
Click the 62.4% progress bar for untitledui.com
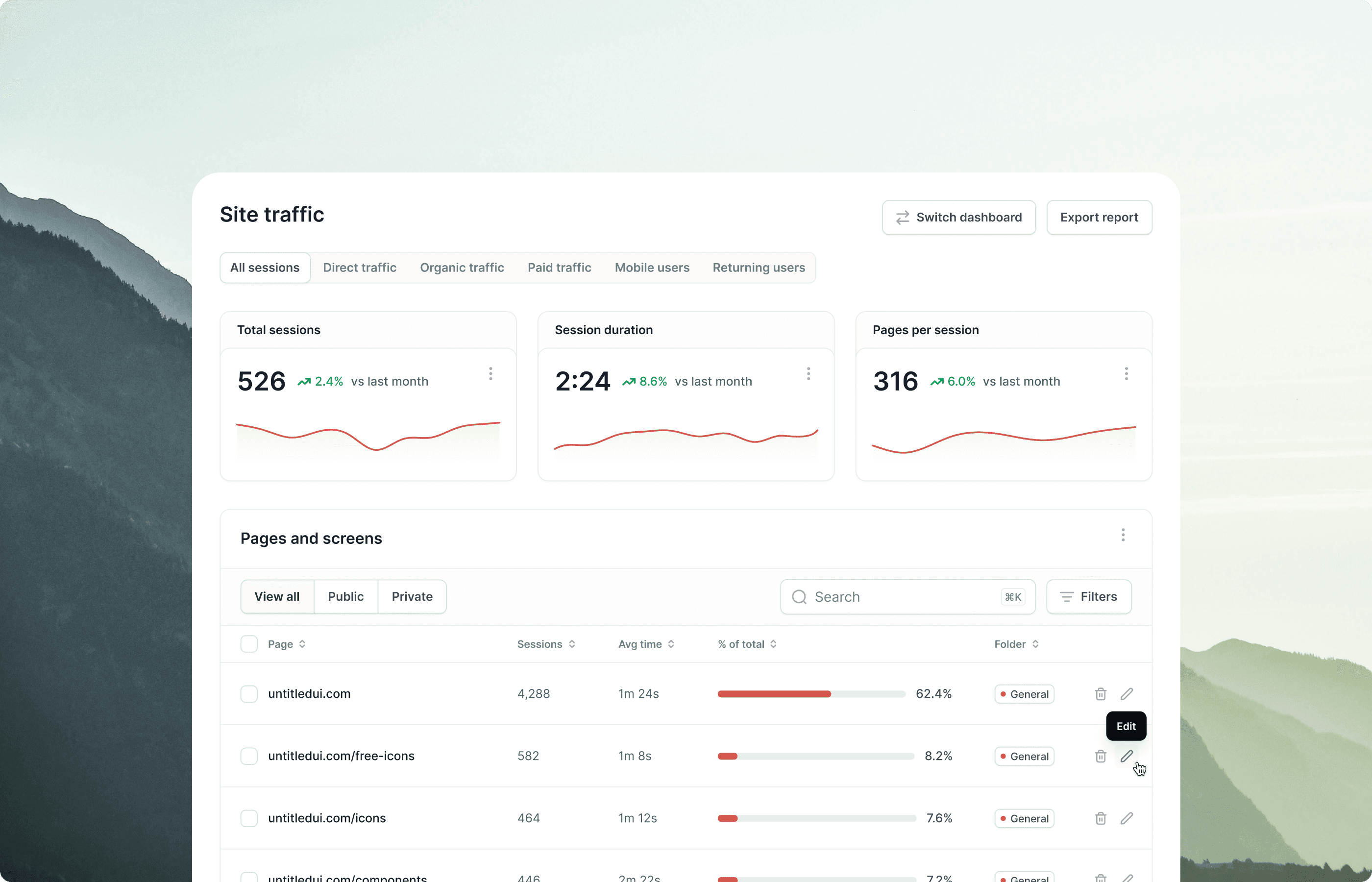point(811,693)
